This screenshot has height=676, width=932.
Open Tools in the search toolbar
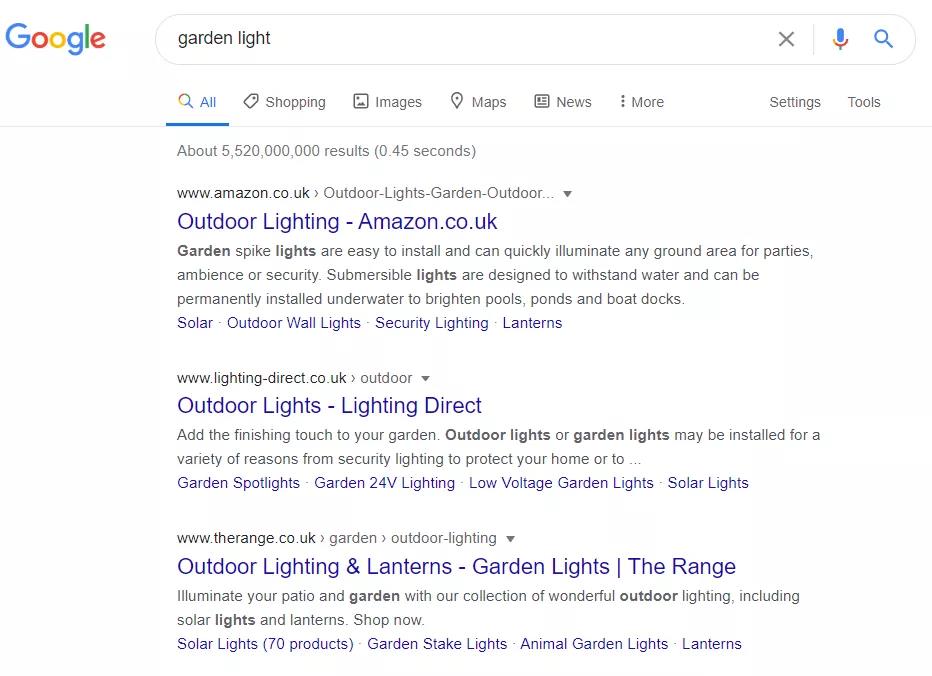(x=864, y=102)
